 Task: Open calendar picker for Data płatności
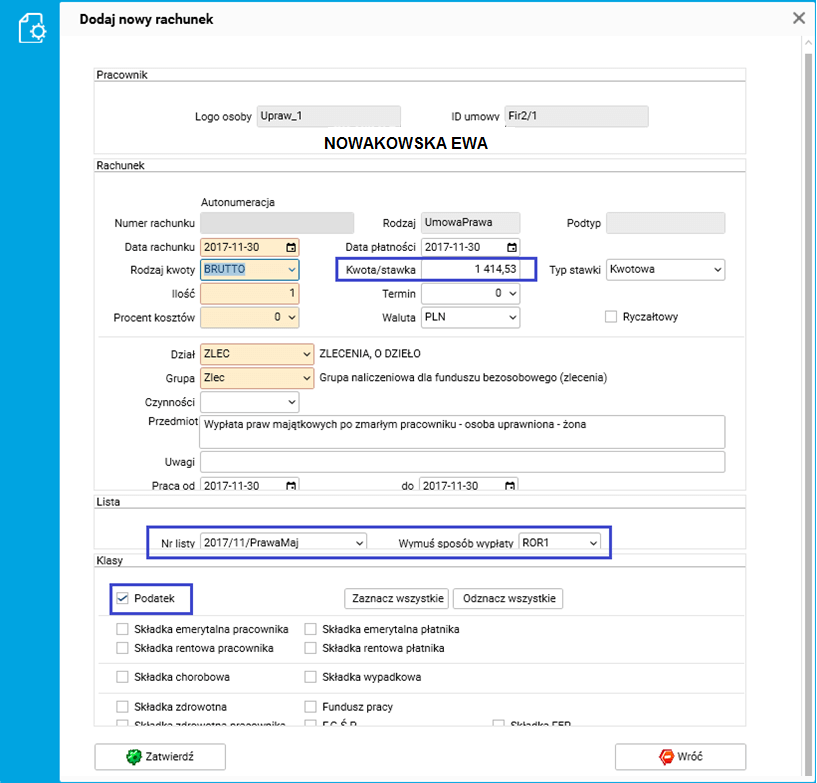(512, 247)
